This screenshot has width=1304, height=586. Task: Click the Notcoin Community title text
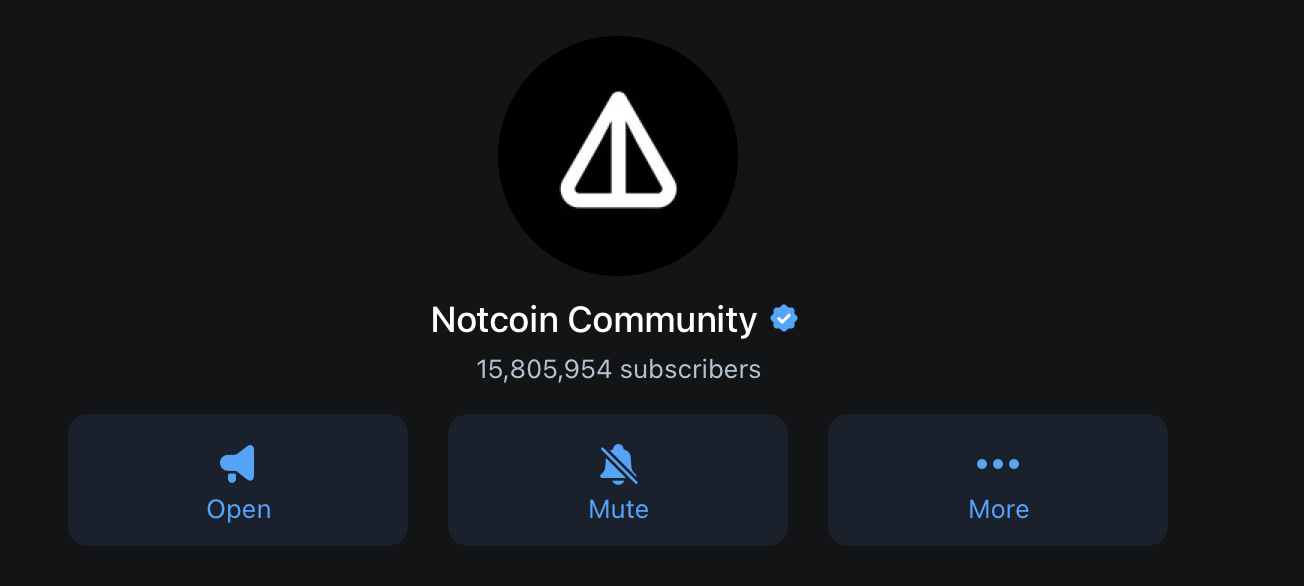click(594, 320)
